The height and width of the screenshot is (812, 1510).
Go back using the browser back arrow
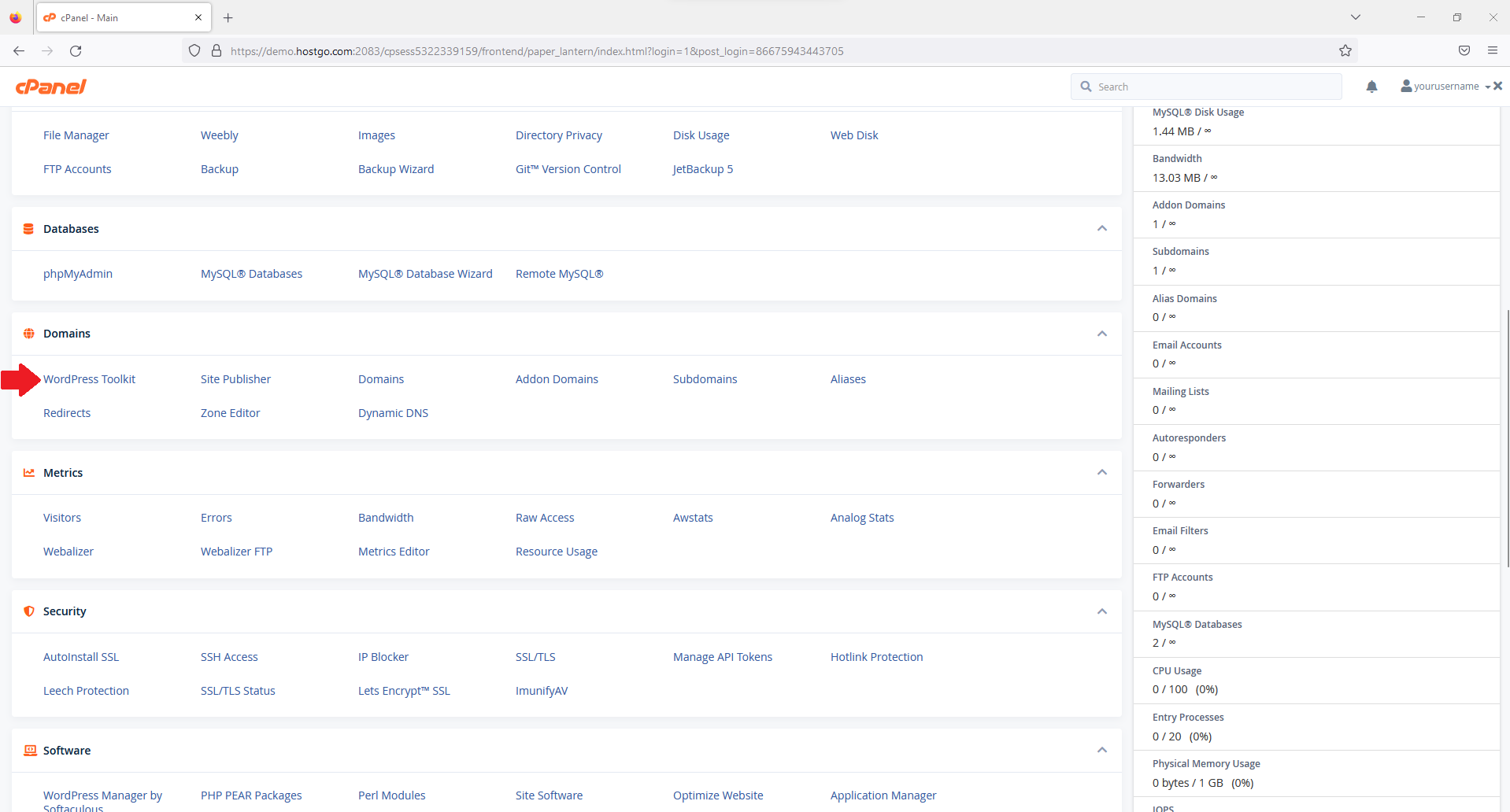(x=19, y=51)
